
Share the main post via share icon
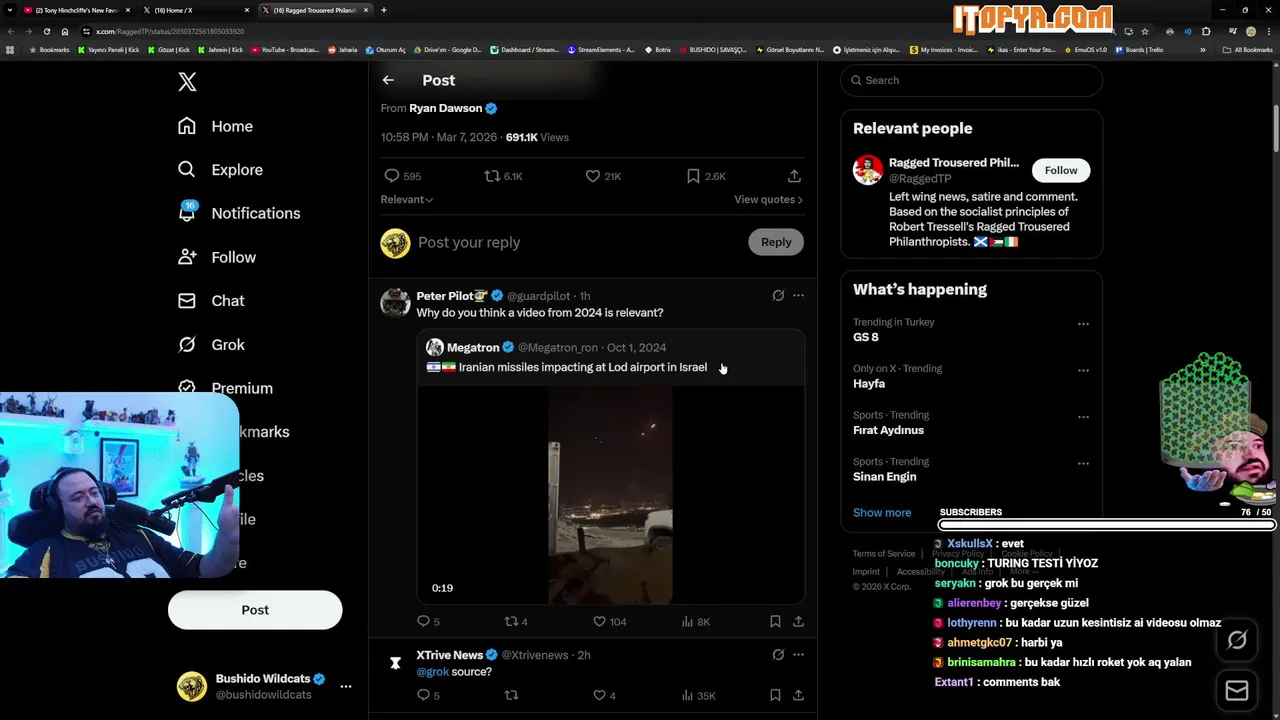tap(794, 176)
